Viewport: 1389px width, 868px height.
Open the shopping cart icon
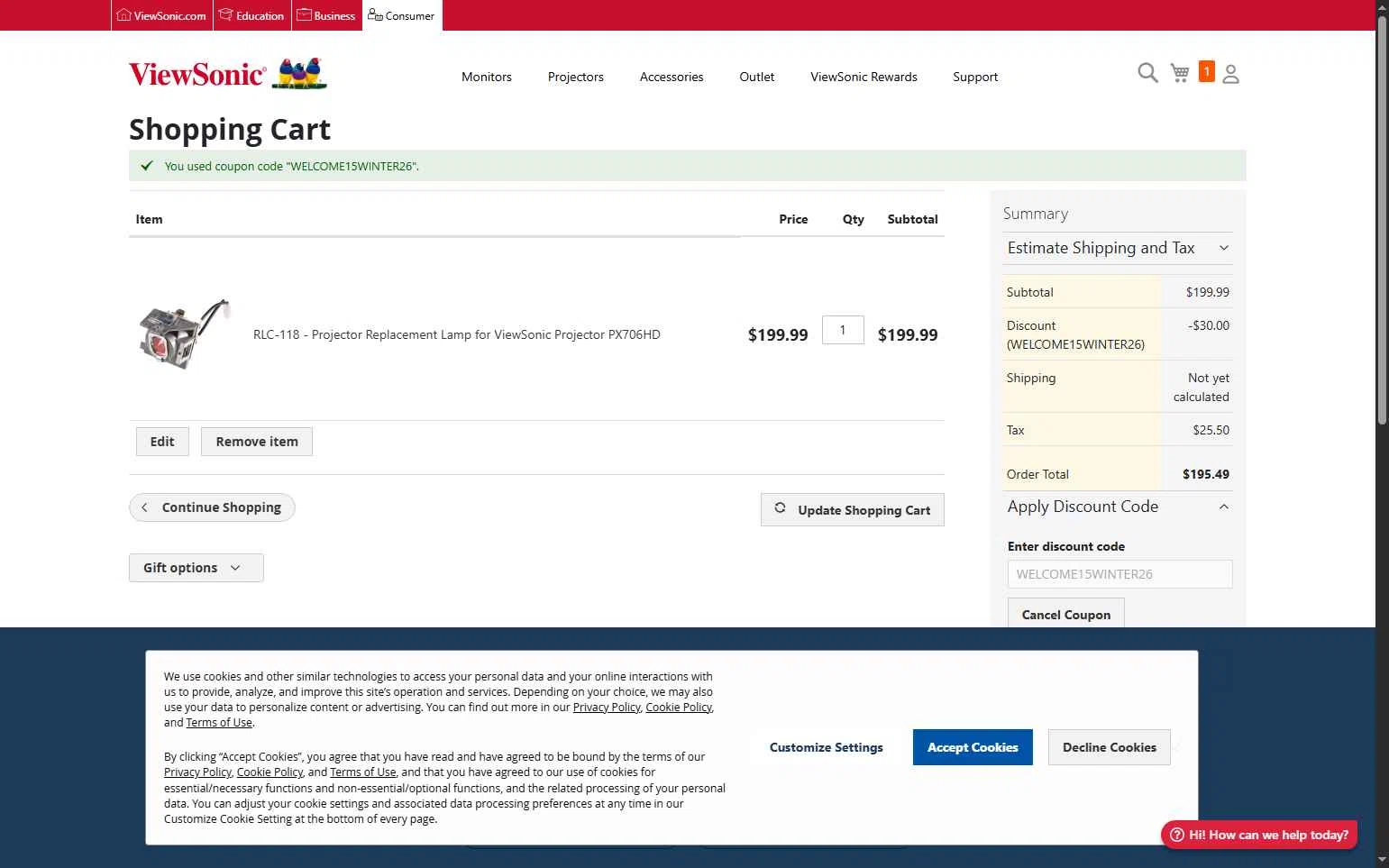pos(1180,73)
